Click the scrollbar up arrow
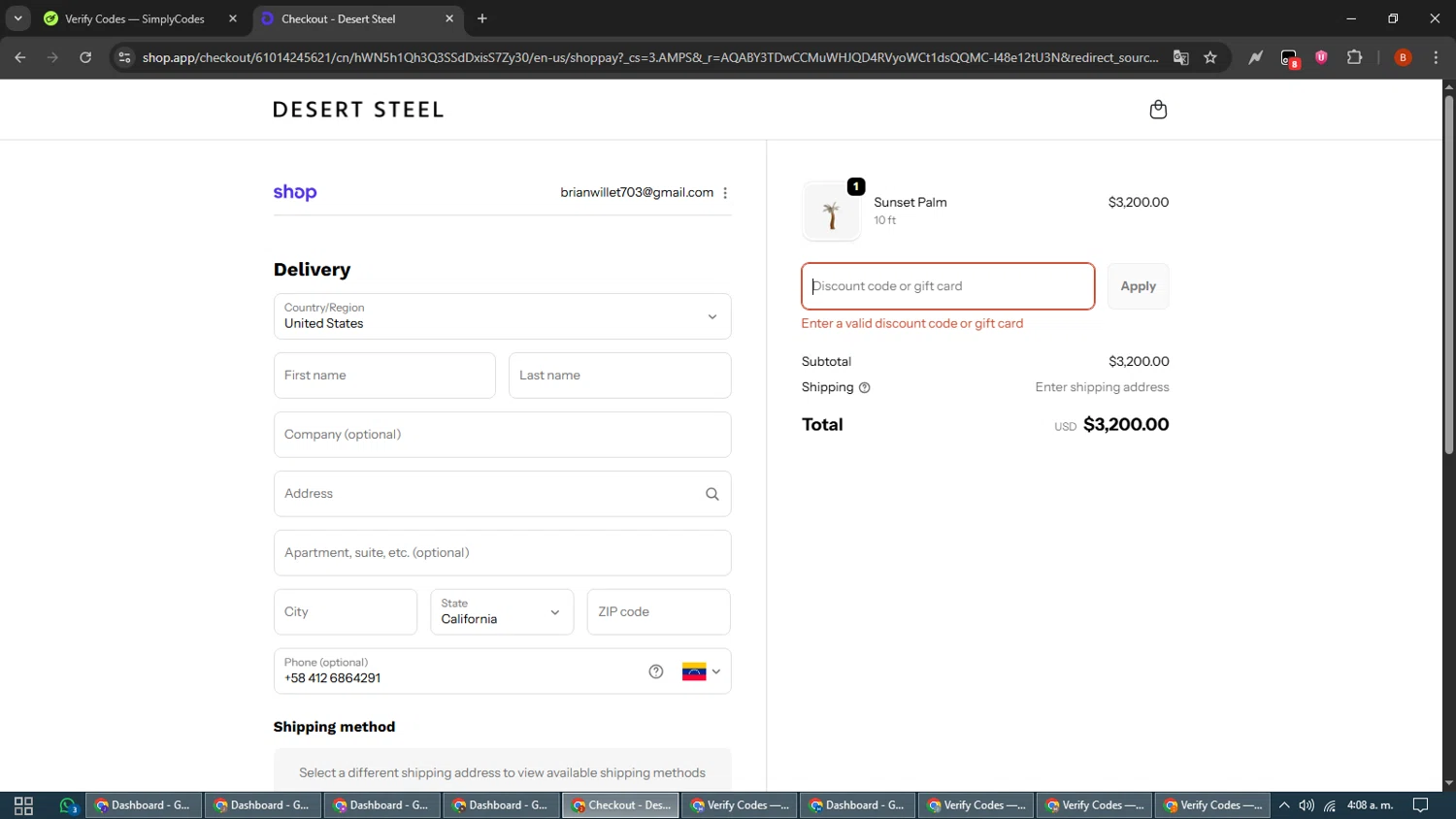 (x=1448, y=86)
